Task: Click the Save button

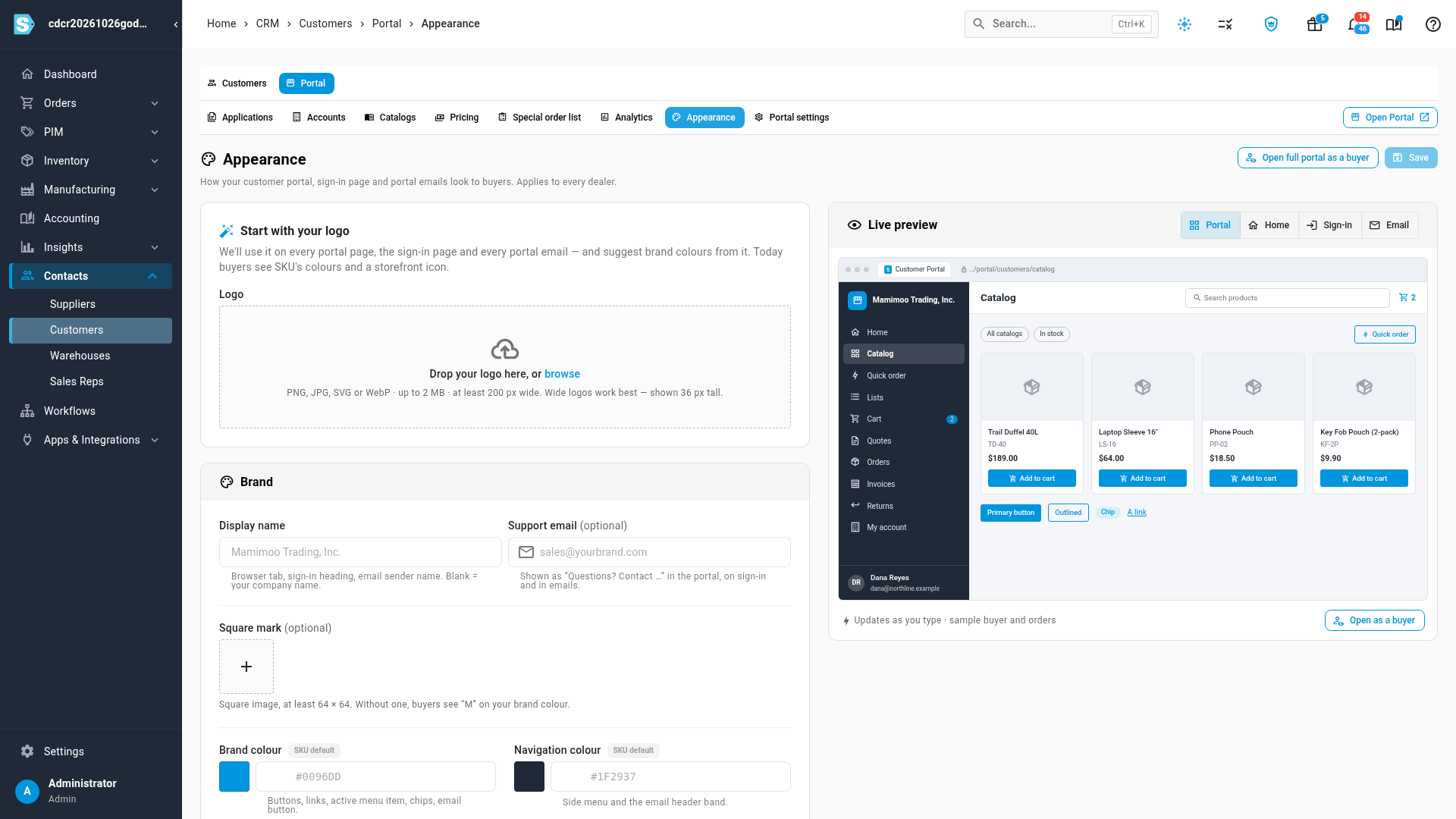Action: 1411,158
